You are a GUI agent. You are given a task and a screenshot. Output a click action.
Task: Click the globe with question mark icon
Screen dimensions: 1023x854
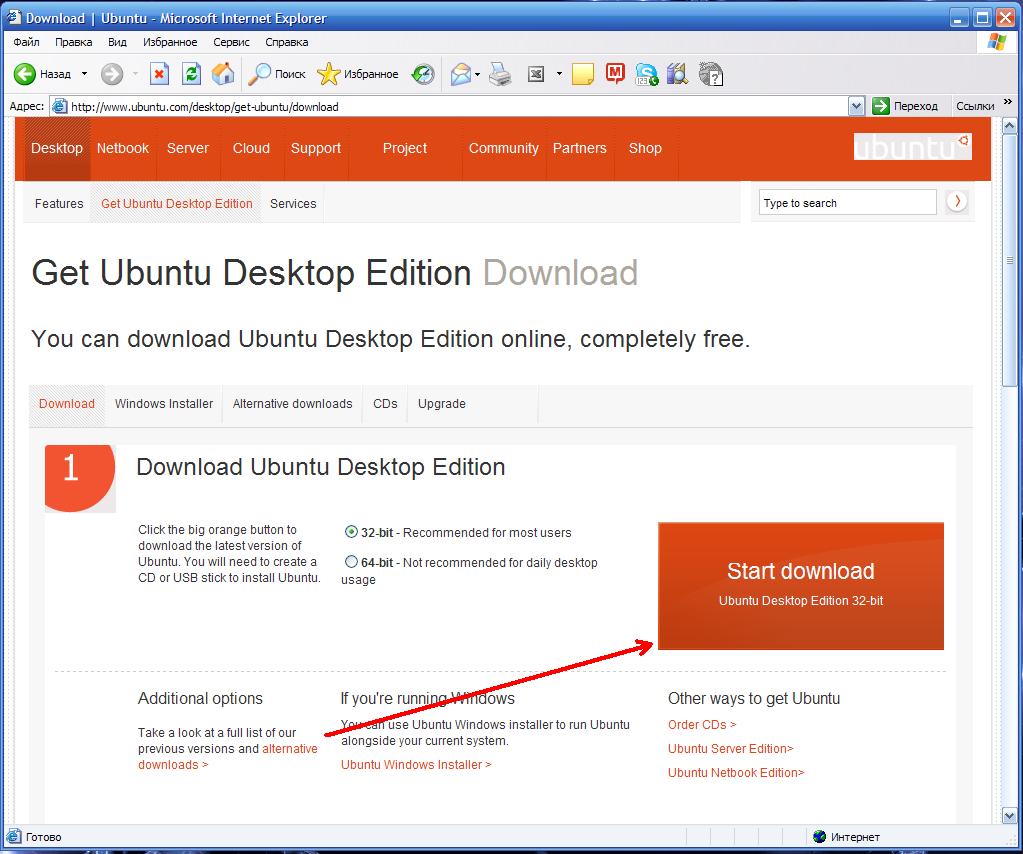point(710,74)
